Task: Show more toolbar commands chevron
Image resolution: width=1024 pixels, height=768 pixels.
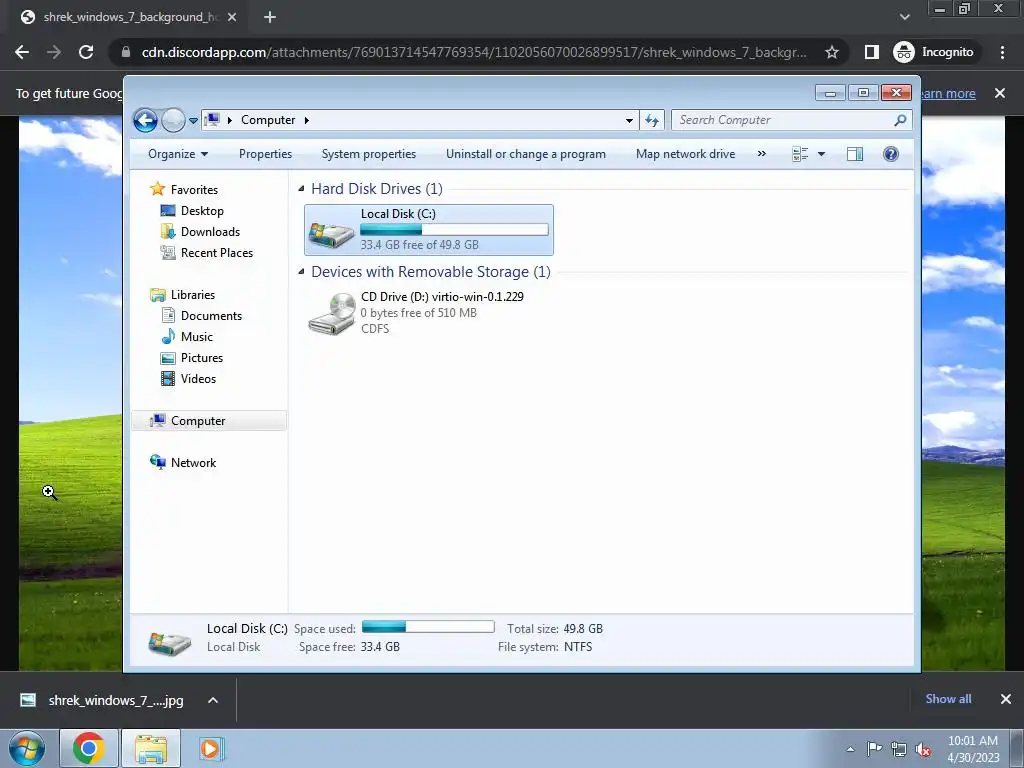Action: pos(761,154)
